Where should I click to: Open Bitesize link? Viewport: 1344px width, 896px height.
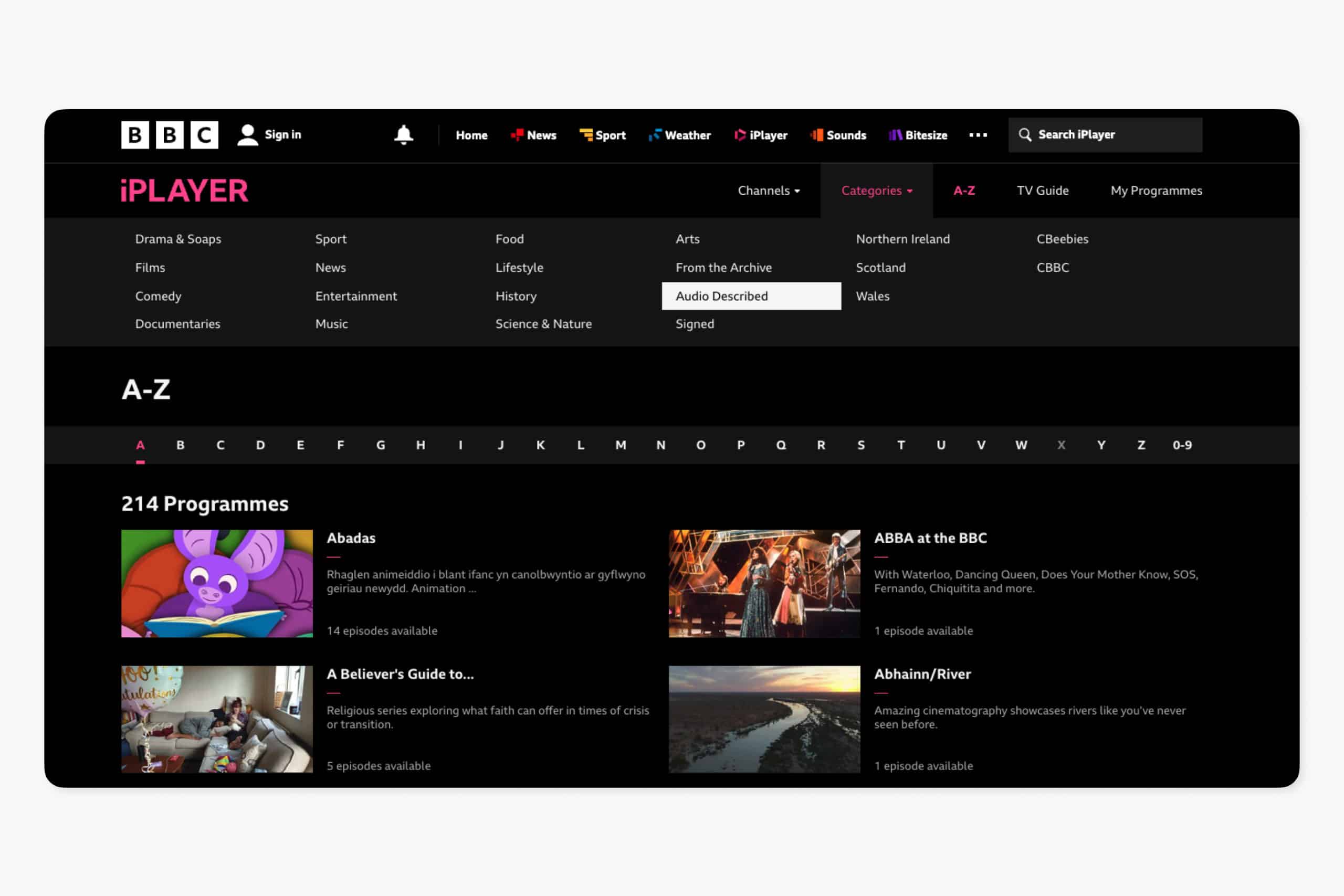(918, 135)
